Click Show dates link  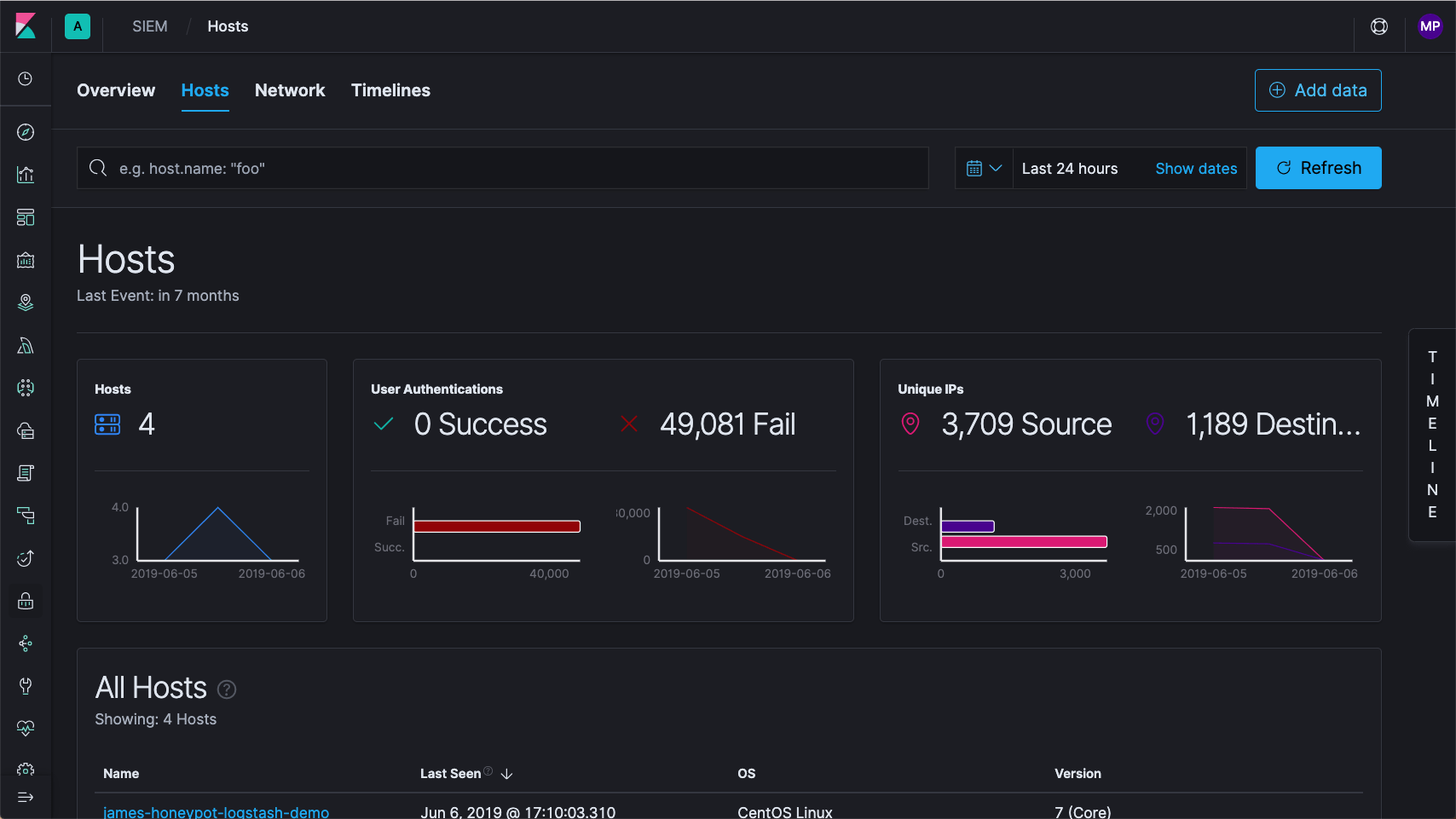click(1196, 169)
